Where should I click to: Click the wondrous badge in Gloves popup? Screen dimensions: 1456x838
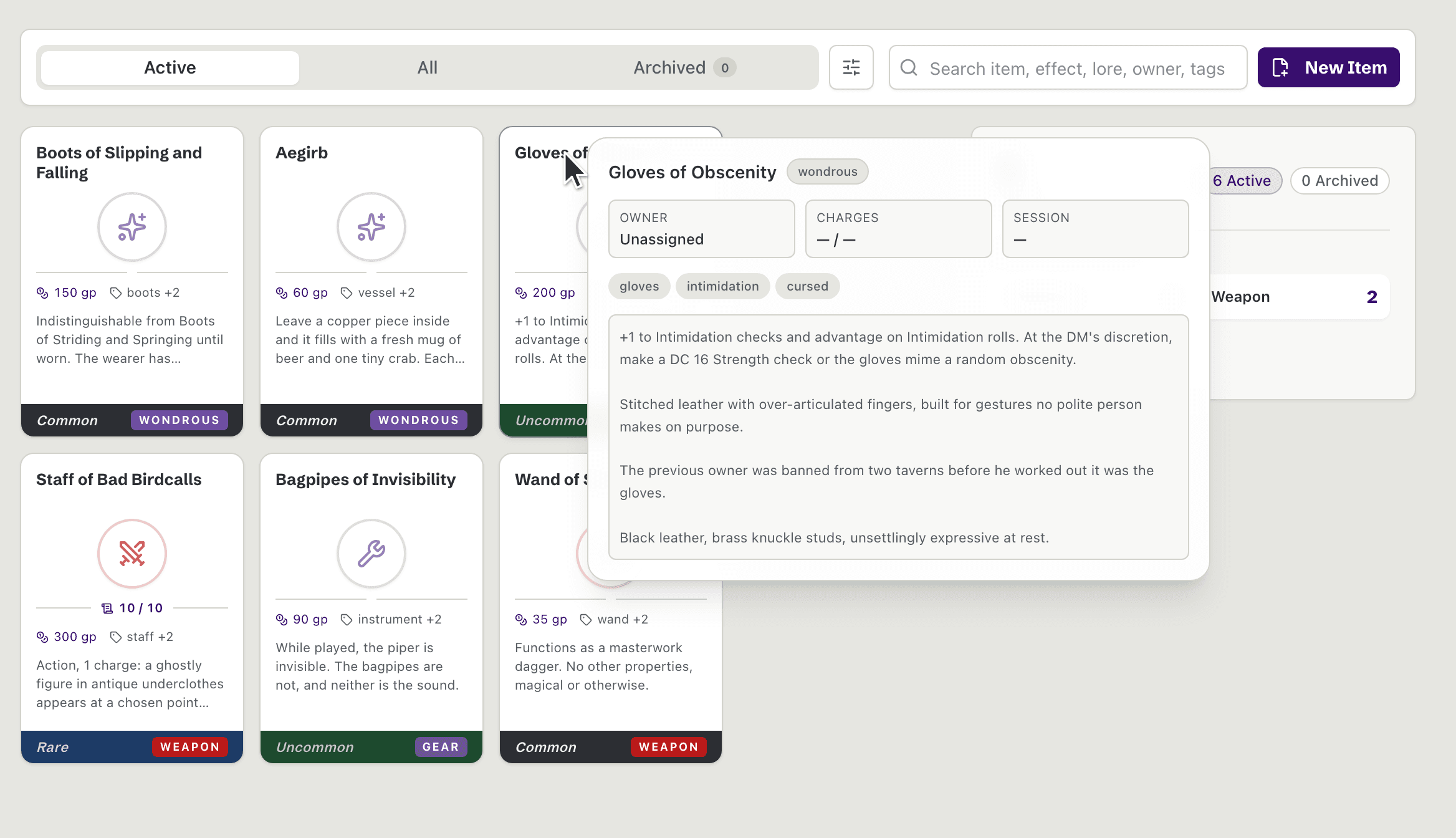827,171
